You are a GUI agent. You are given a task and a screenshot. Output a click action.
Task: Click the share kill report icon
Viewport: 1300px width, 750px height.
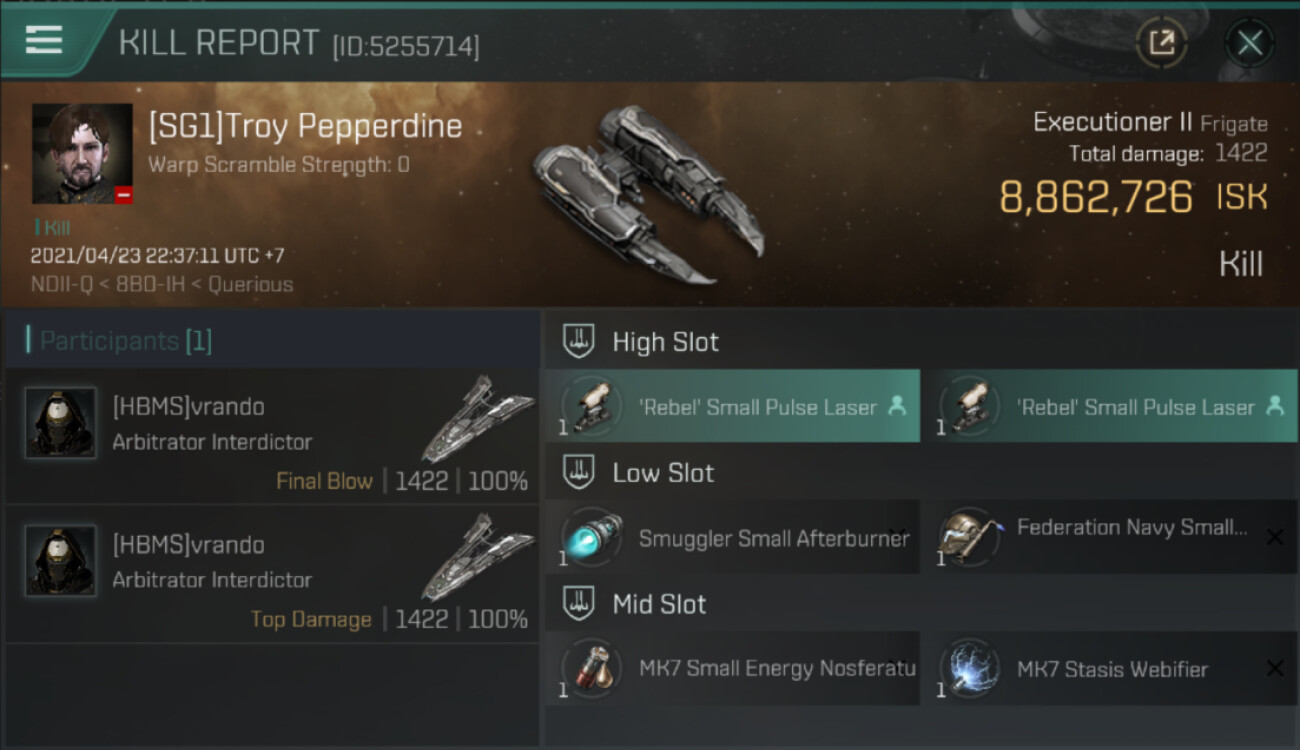pos(1162,43)
